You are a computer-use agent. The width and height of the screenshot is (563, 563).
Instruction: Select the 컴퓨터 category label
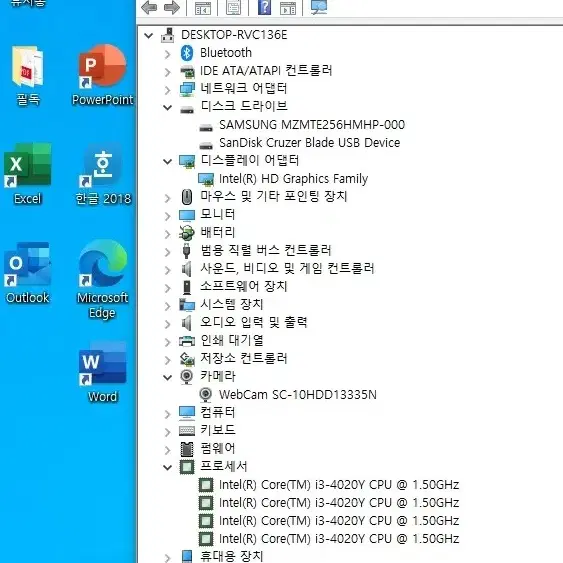pyautogui.click(x=218, y=412)
